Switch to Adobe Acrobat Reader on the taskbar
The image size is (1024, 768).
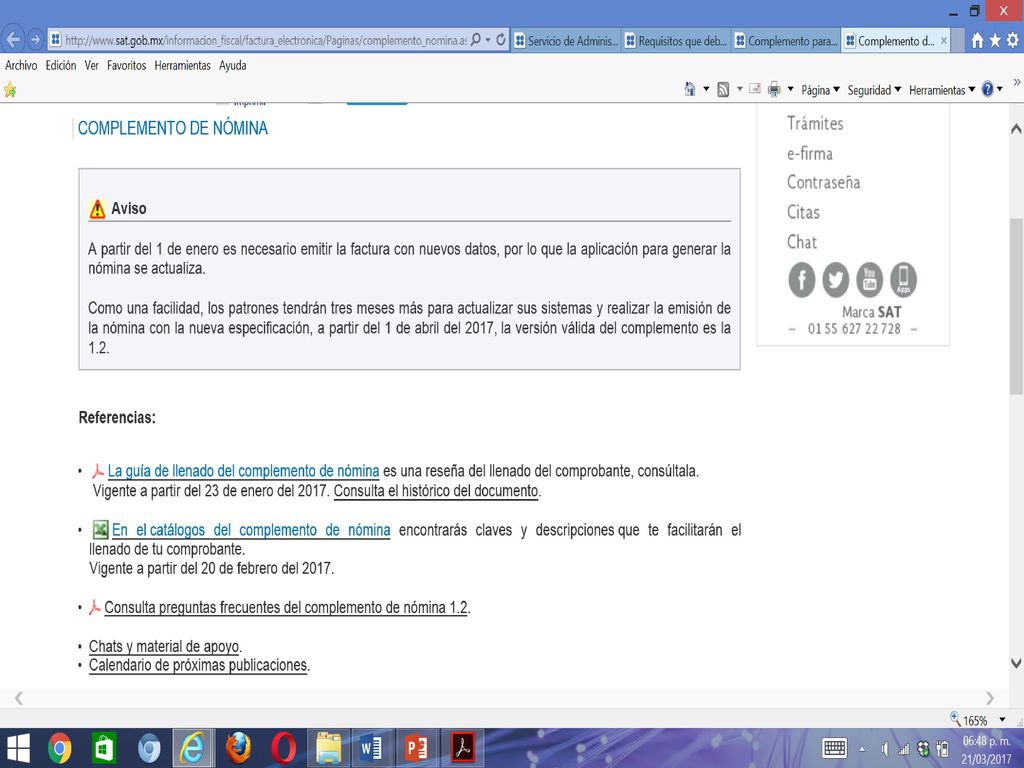pos(463,748)
